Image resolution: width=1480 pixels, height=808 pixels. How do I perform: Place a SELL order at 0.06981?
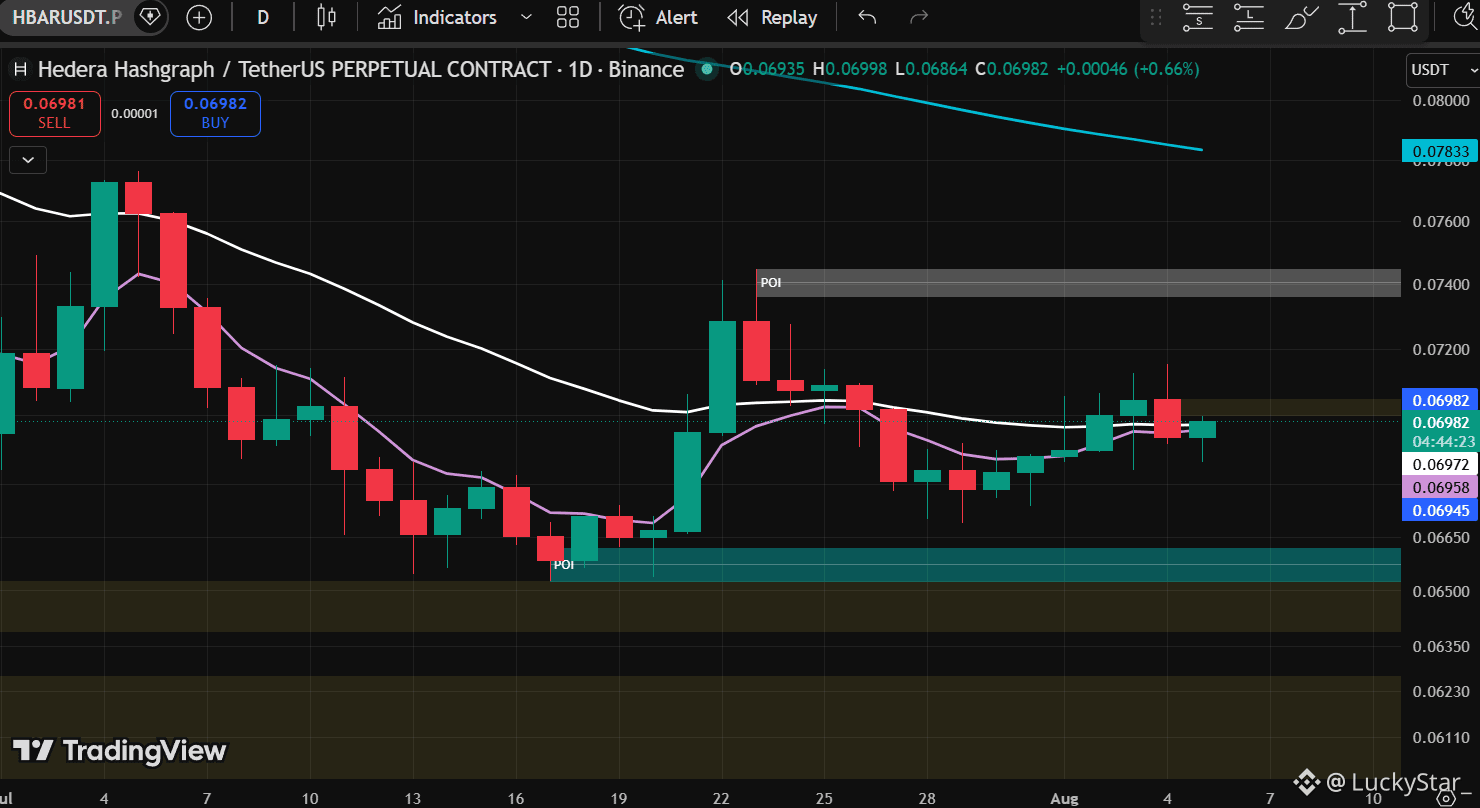pyautogui.click(x=54, y=113)
